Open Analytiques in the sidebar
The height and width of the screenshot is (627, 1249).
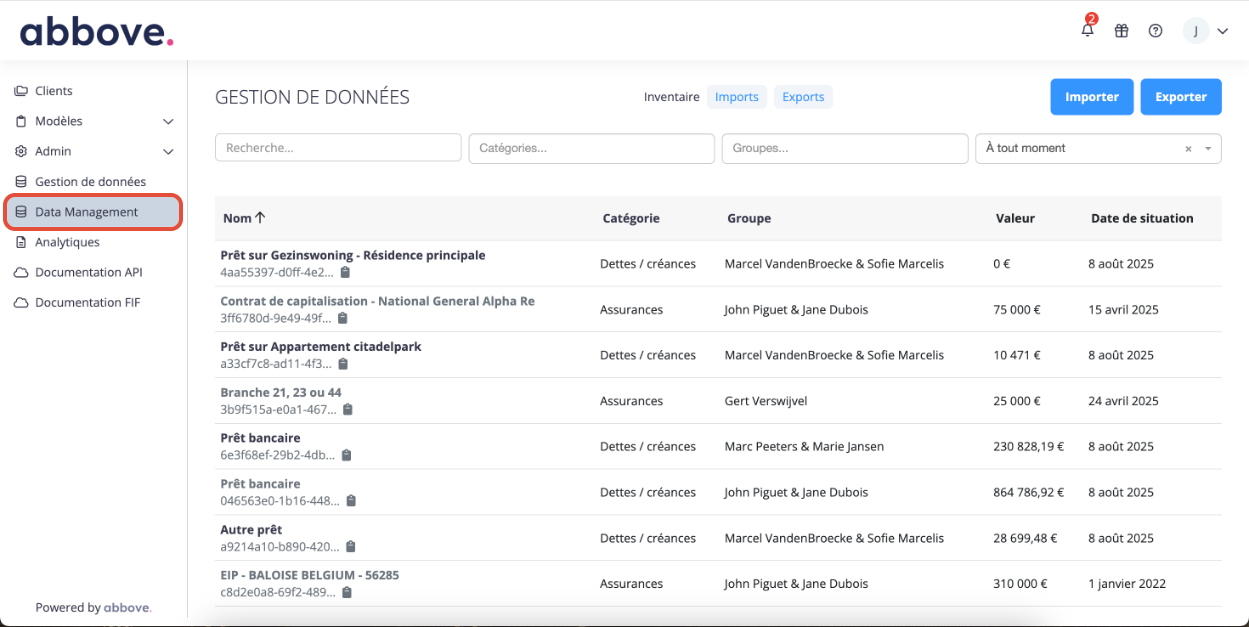click(x=67, y=242)
